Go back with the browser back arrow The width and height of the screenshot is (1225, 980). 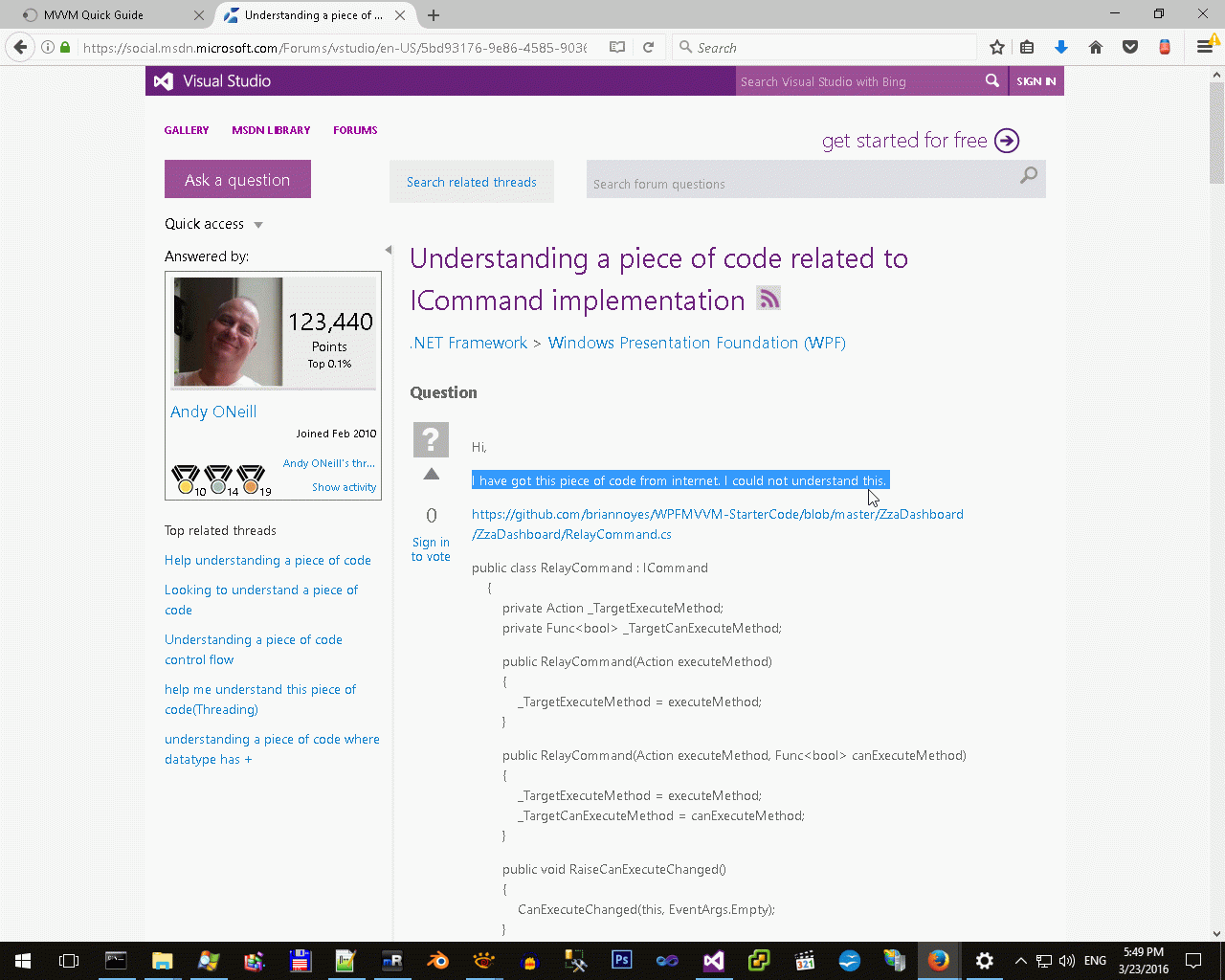[x=20, y=47]
